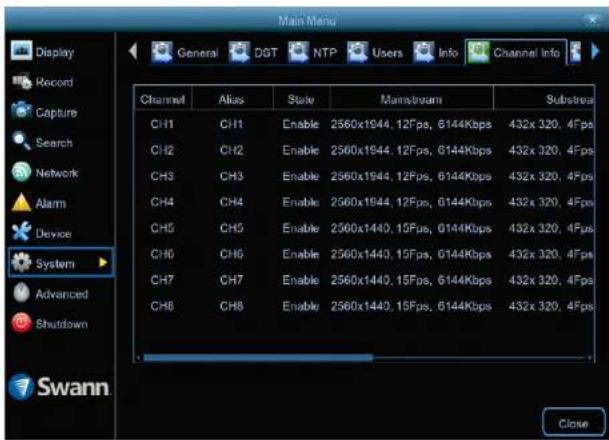Image resolution: width=609 pixels, height=440 pixels.
Task: Click the Users tab icon
Action: 357,52
